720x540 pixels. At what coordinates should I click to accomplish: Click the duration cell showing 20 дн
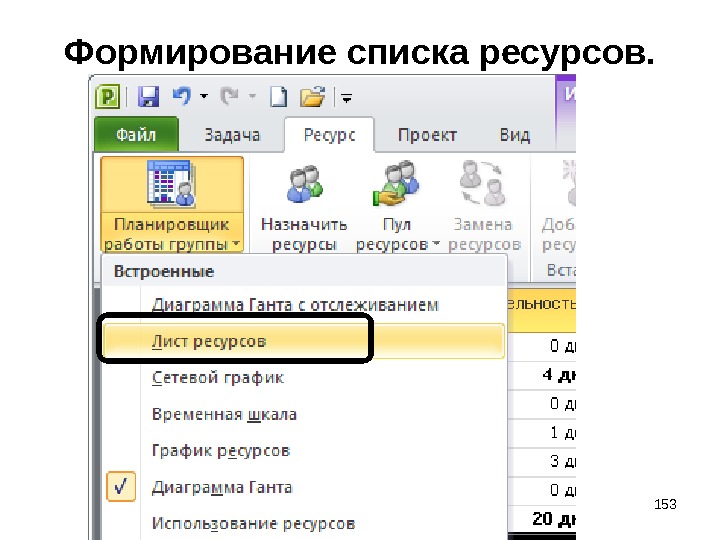[542, 519]
